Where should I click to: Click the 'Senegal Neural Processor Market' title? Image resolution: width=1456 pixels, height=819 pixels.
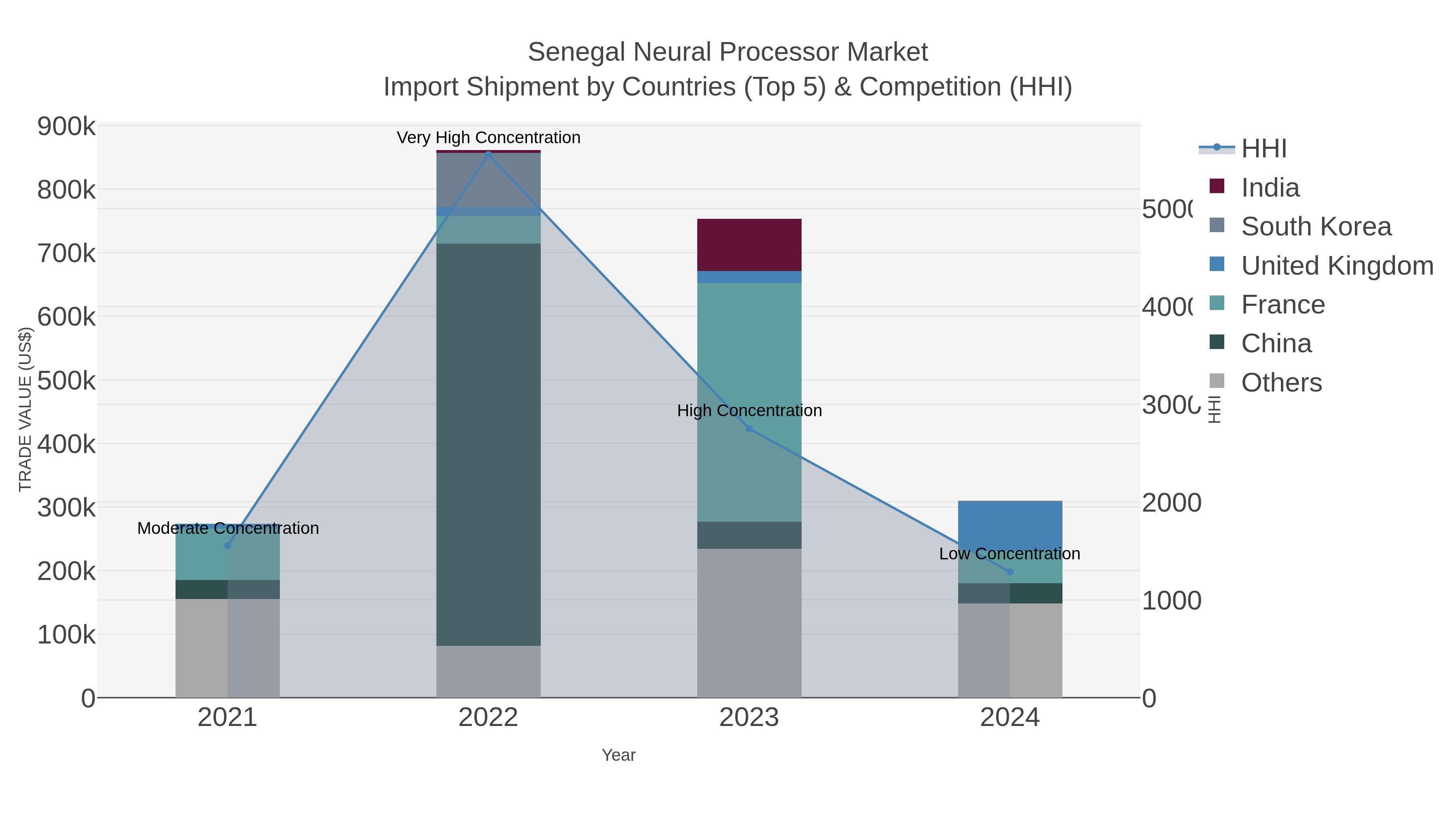click(728, 52)
